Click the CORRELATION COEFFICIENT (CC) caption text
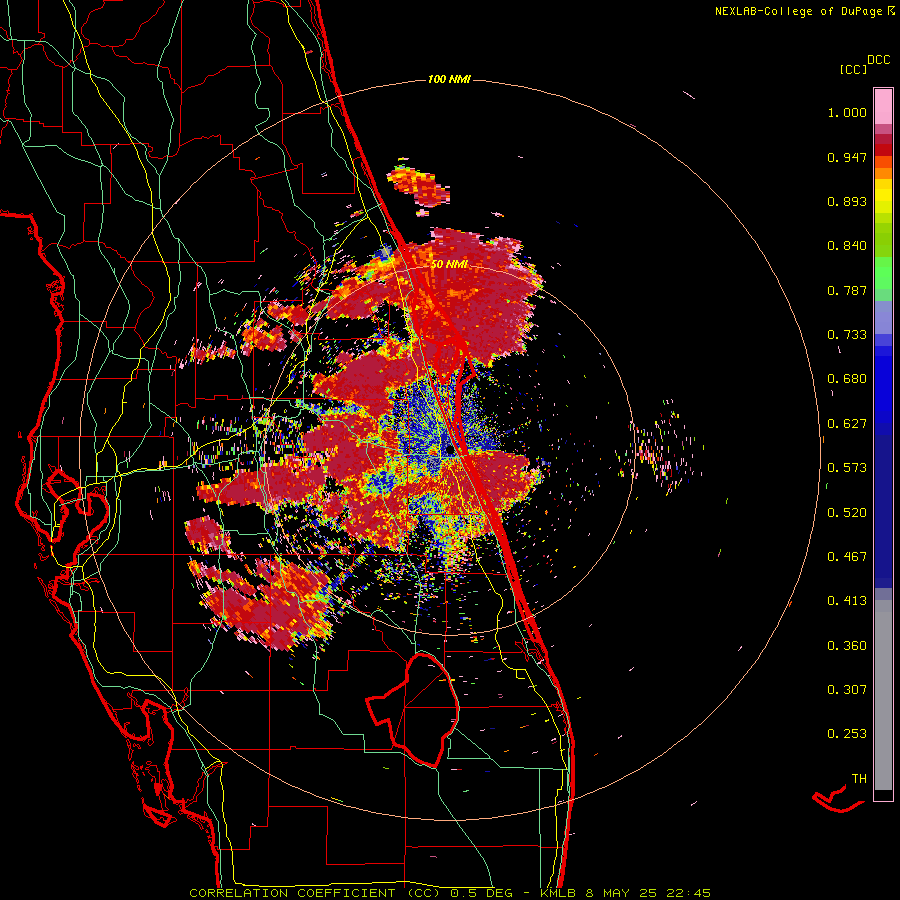 315,893
